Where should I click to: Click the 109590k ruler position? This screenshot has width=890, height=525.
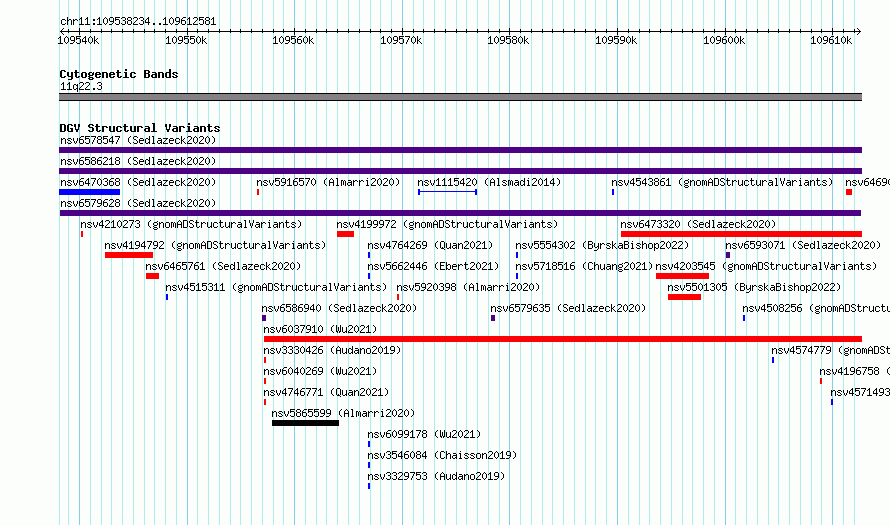pos(616,40)
